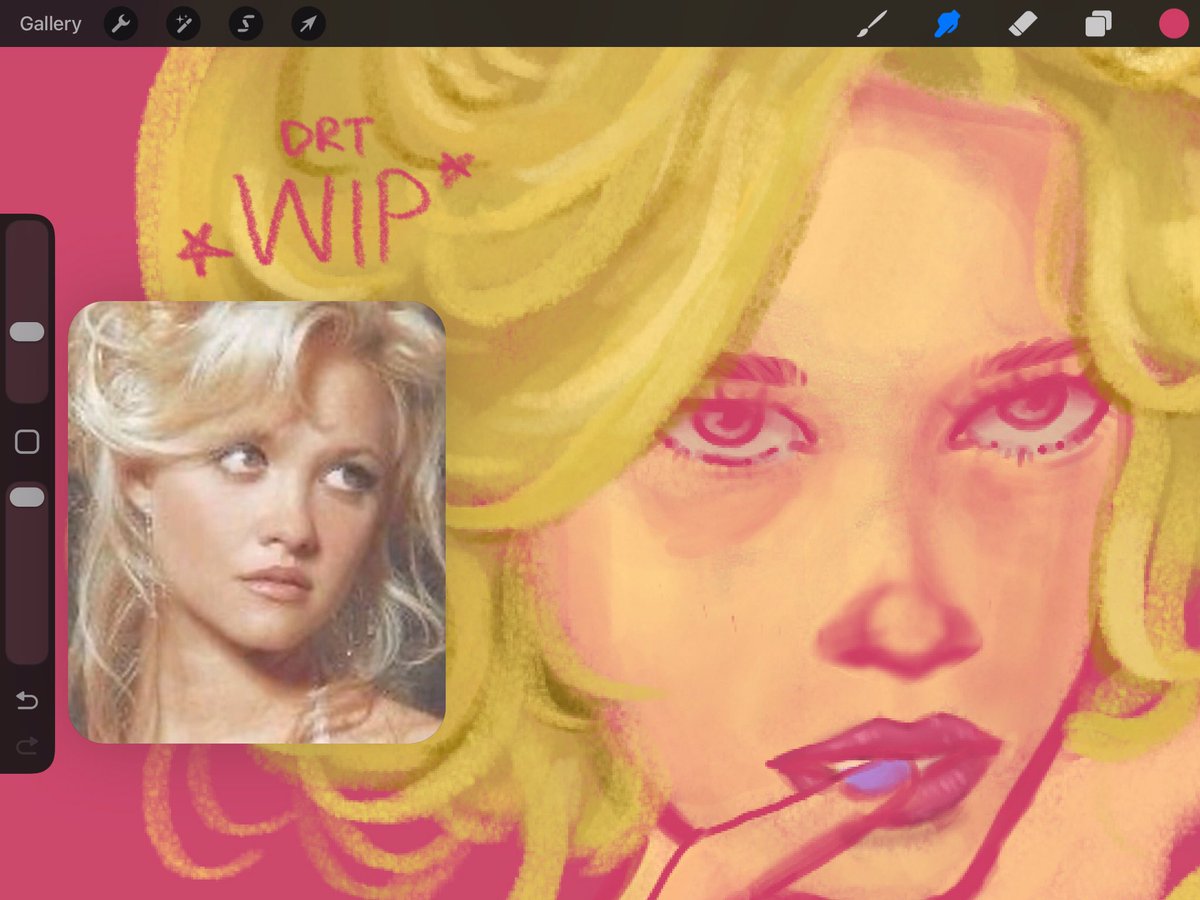The width and height of the screenshot is (1200, 900).
Task: Open the Layers panel
Action: click(x=1099, y=24)
